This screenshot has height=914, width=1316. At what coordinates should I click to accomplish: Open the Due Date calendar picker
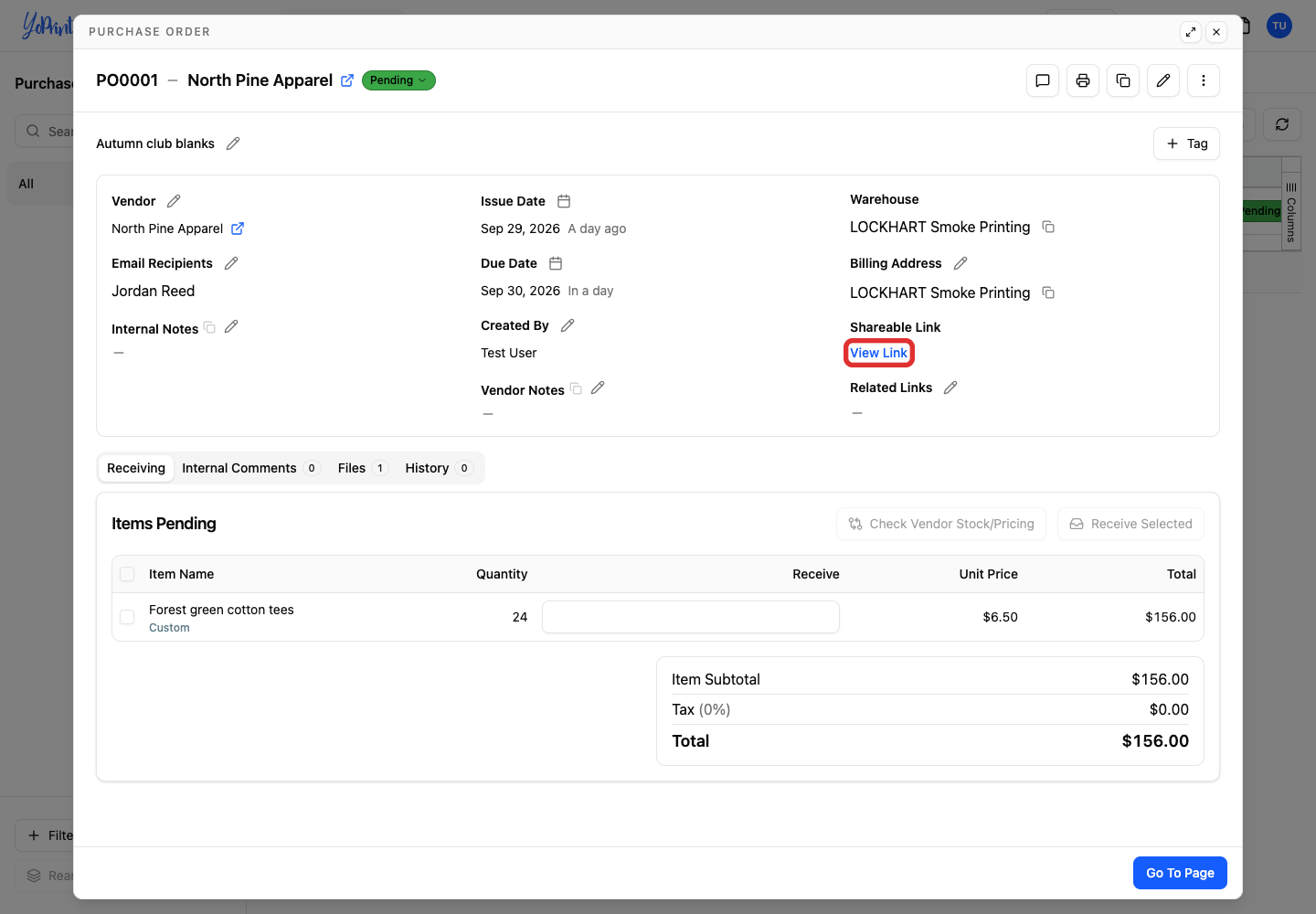[x=556, y=263]
